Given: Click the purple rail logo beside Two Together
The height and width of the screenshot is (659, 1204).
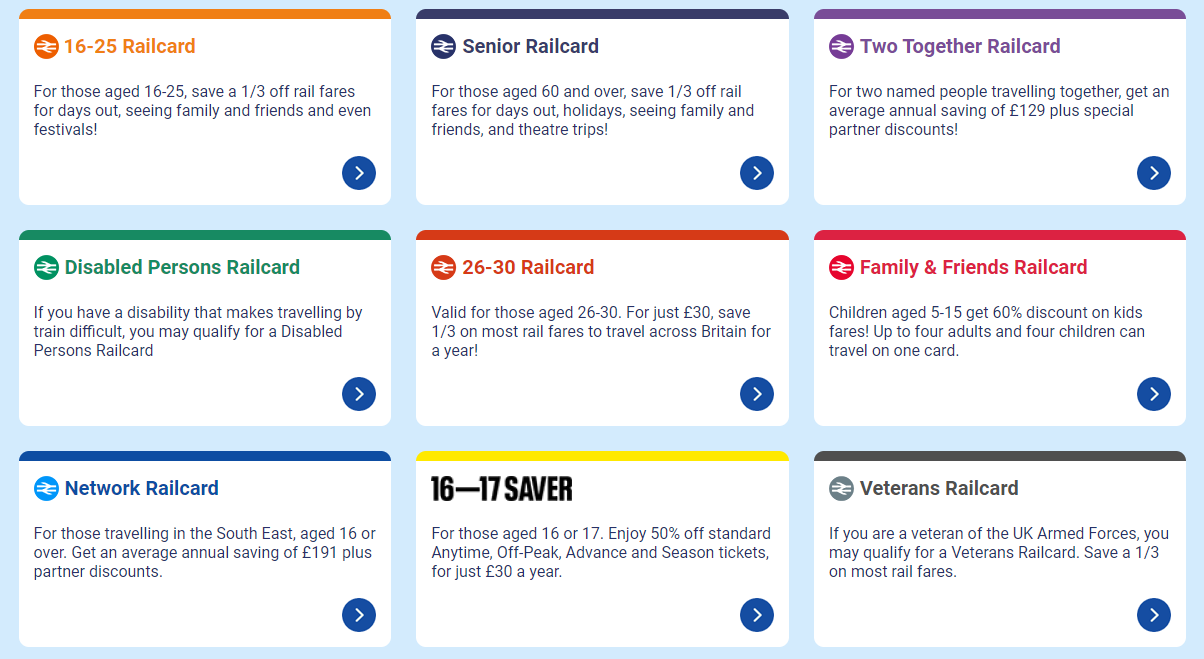Looking at the screenshot, I should pos(842,47).
